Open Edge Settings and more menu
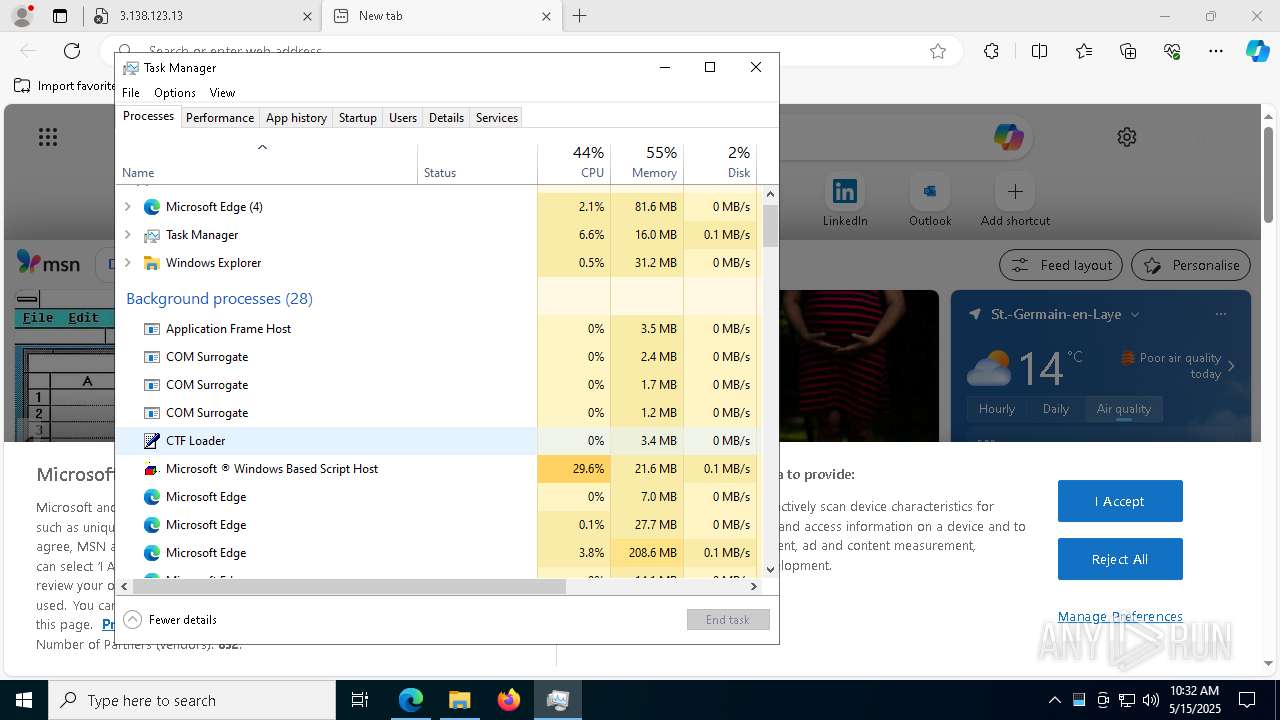Viewport: 1280px width, 720px height. click(1216, 51)
